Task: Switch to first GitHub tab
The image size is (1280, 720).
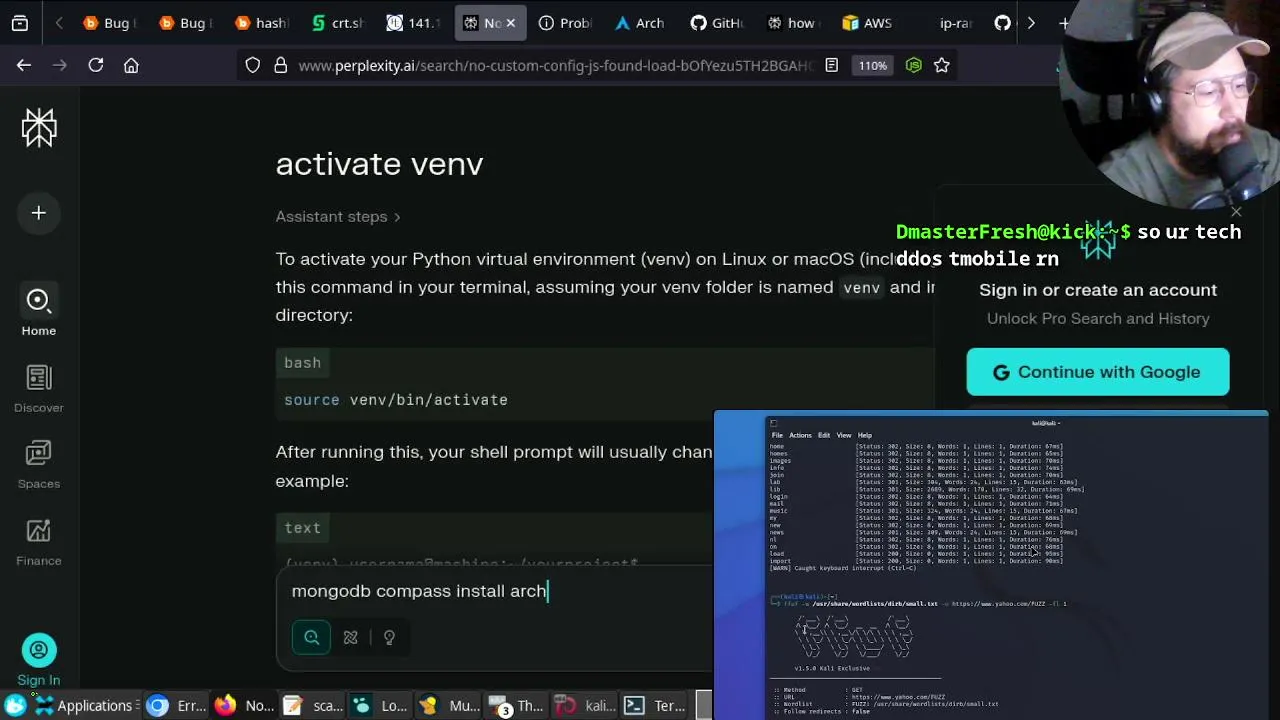Action: point(717,23)
